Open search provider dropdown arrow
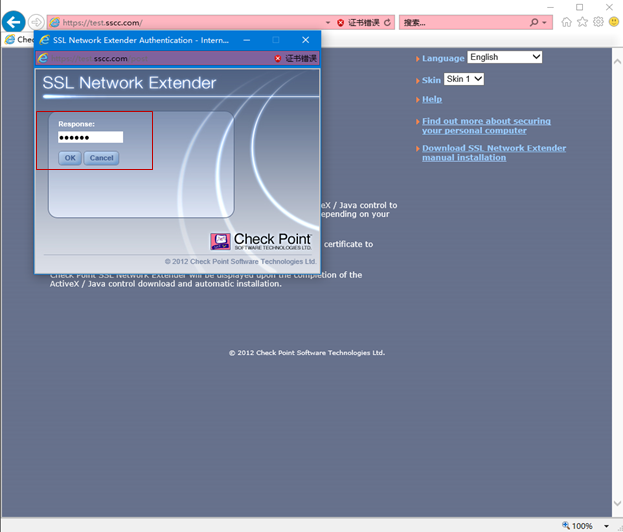This screenshot has height=532, width=623. [x=544, y=23]
